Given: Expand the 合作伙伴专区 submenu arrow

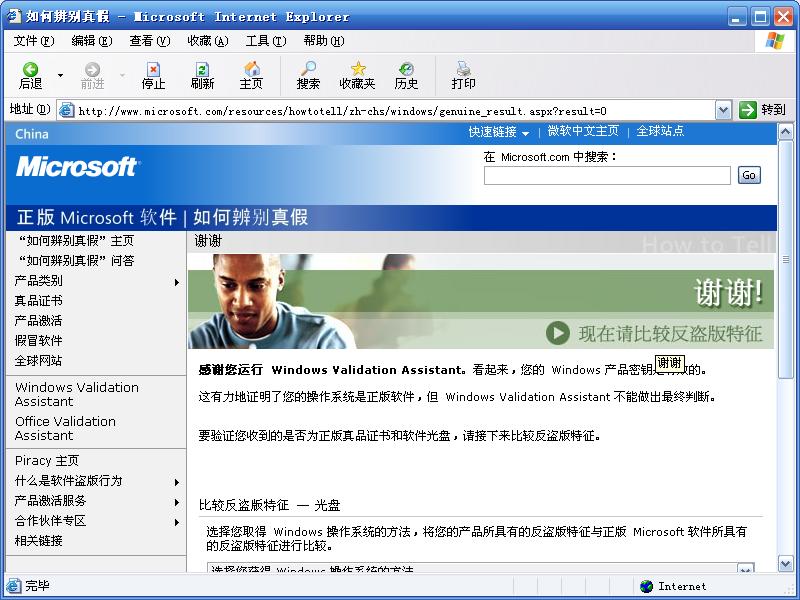Looking at the screenshot, I should click(x=177, y=522).
